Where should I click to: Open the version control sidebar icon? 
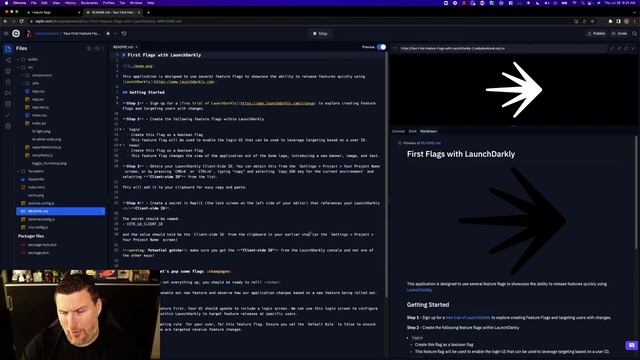(8, 60)
